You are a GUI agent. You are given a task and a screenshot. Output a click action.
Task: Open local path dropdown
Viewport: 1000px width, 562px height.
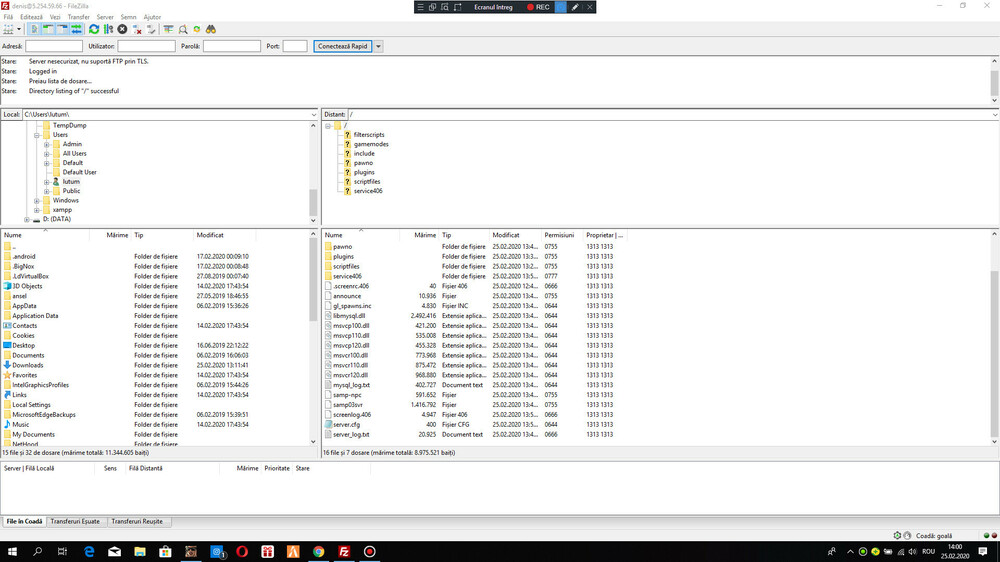pos(313,115)
